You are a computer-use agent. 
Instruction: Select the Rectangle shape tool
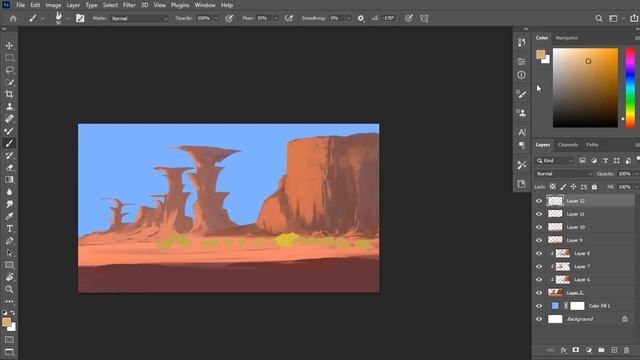[9, 265]
